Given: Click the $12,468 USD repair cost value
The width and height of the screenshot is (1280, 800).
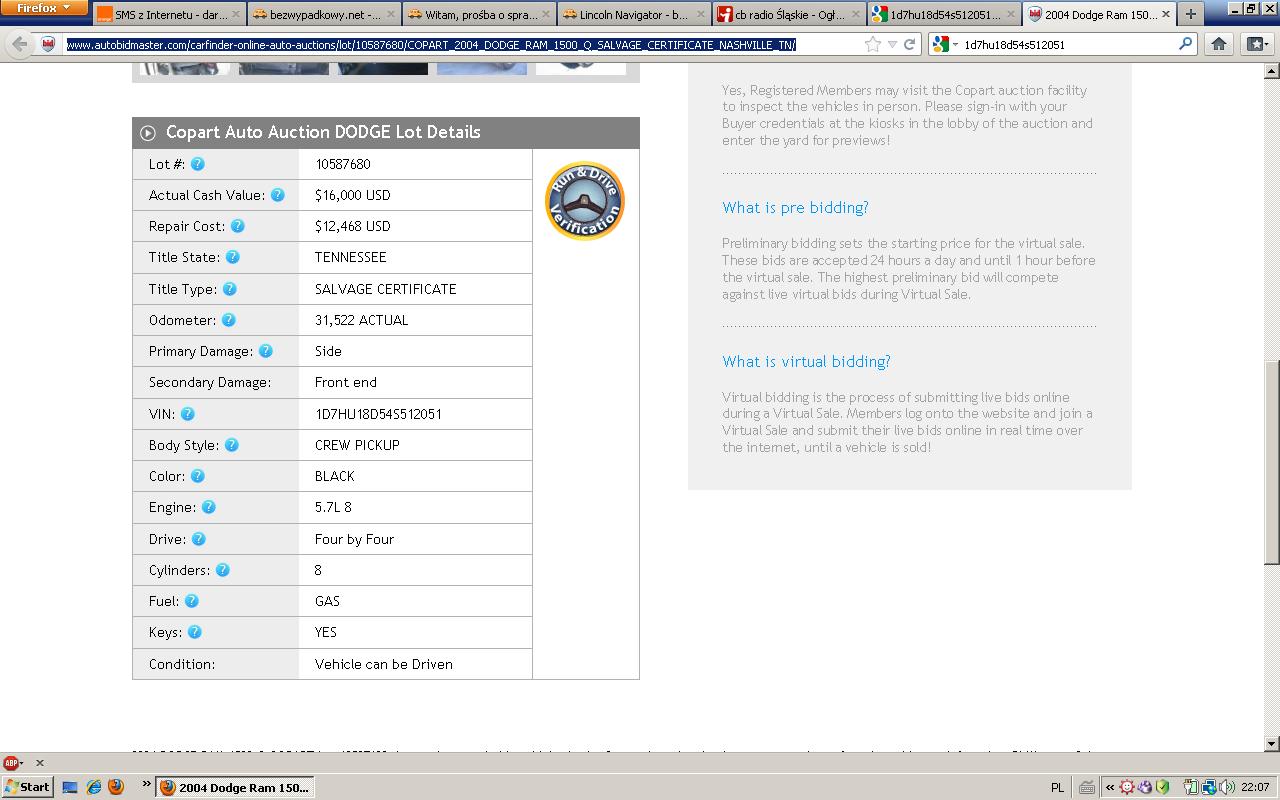Looking at the screenshot, I should (353, 226).
